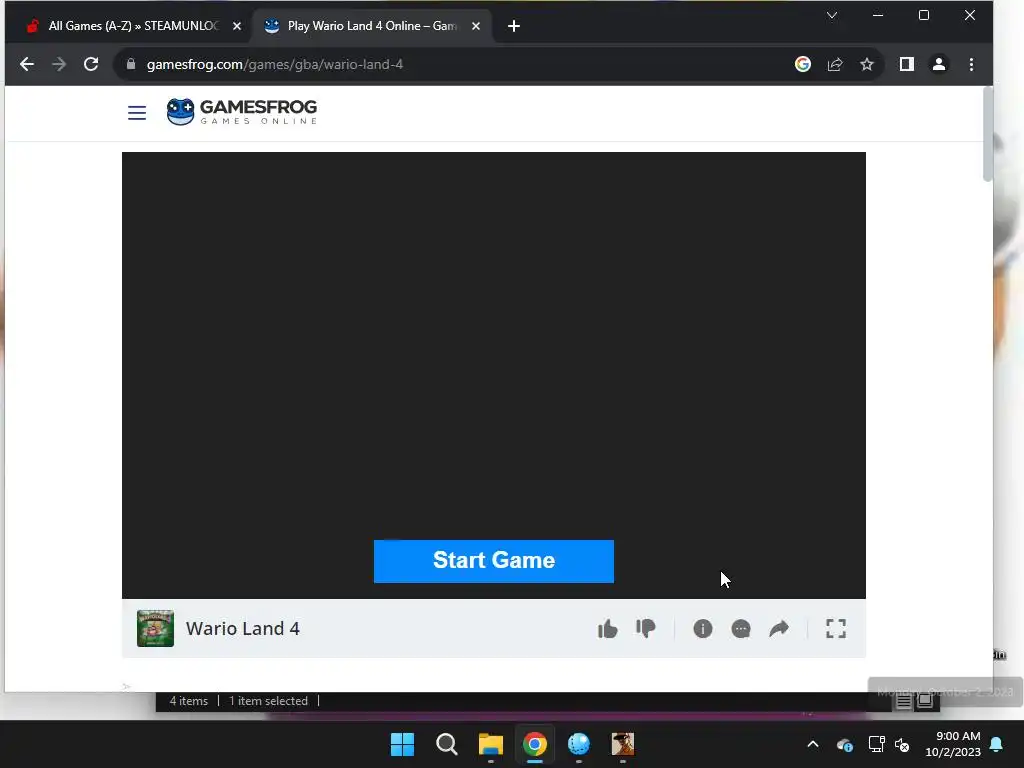Click the Gamesfrog logo
The image size is (1024, 768).
point(242,112)
